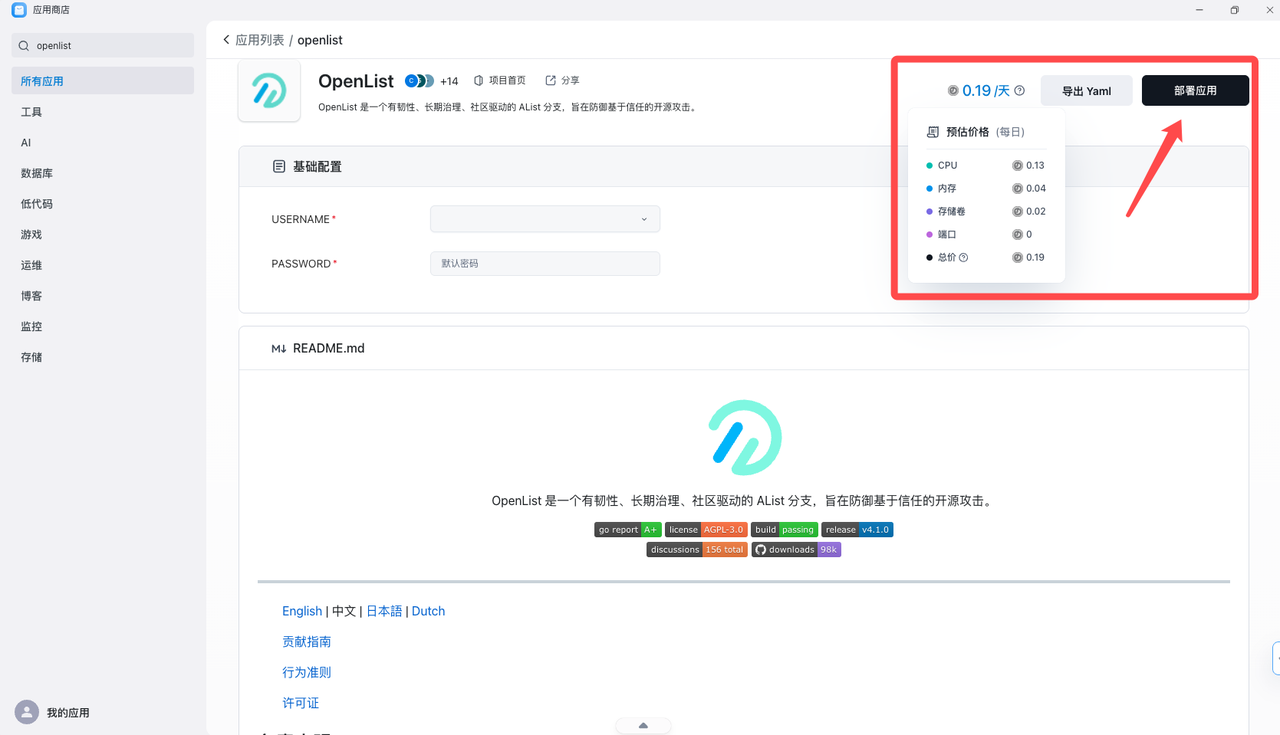This screenshot has width=1280, height=735.
Task: Click the markdown icon beside README.md
Action: pos(279,349)
